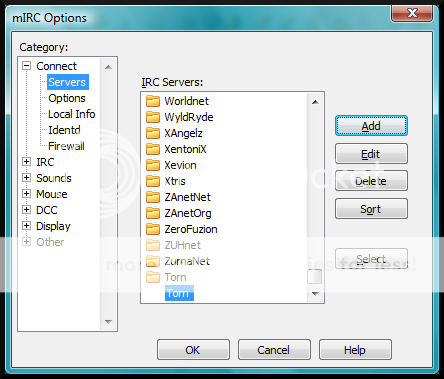Expand the Sounds category
The width and height of the screenshot is (444, 379).
[x=26, y=178]
